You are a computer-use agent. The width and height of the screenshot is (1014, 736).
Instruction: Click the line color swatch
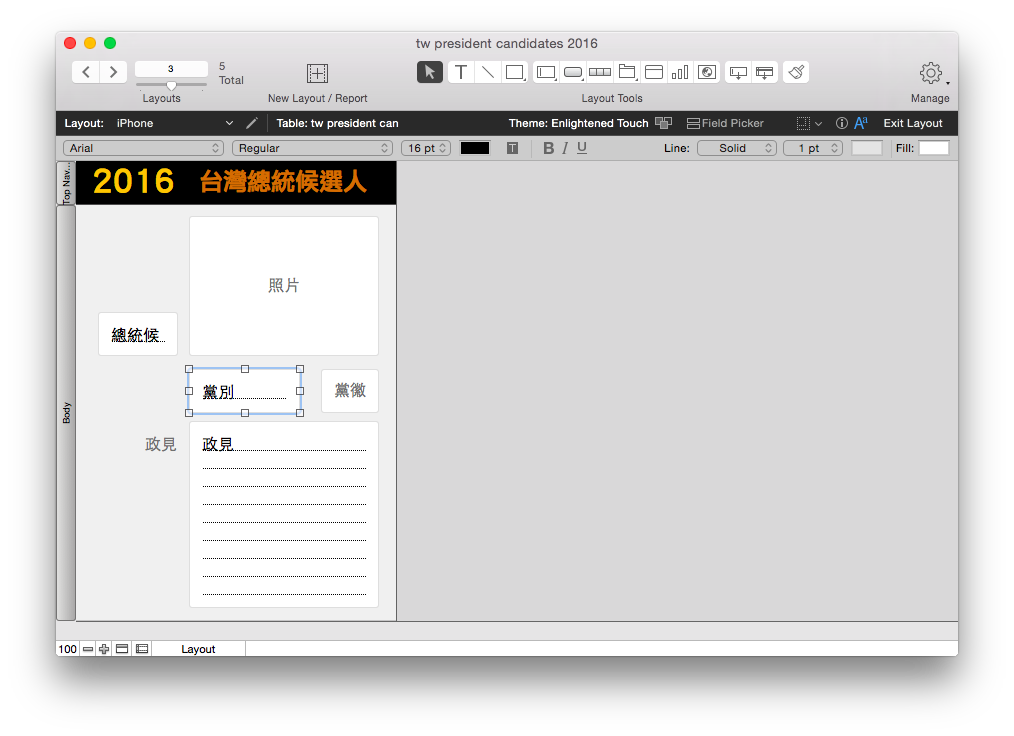tap(867, 148)
